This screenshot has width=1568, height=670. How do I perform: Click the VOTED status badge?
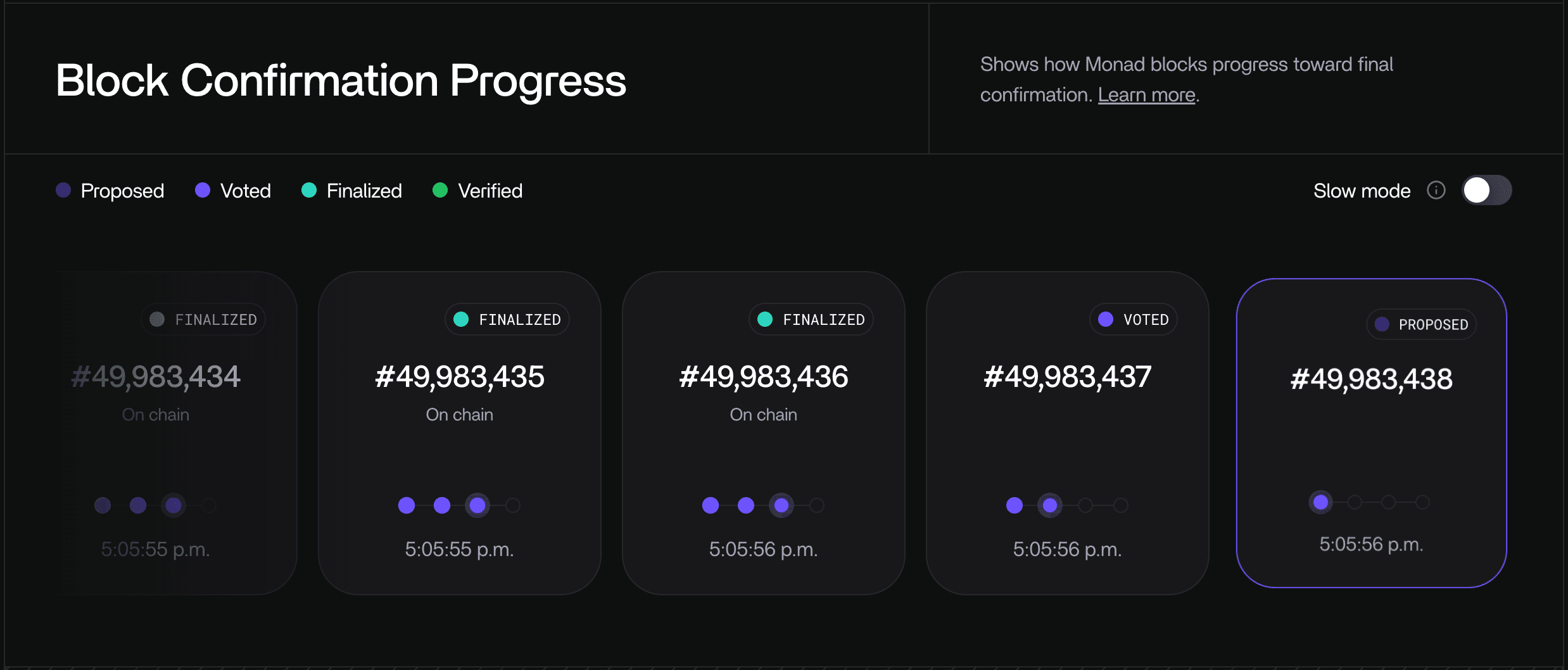point(1134,319)
